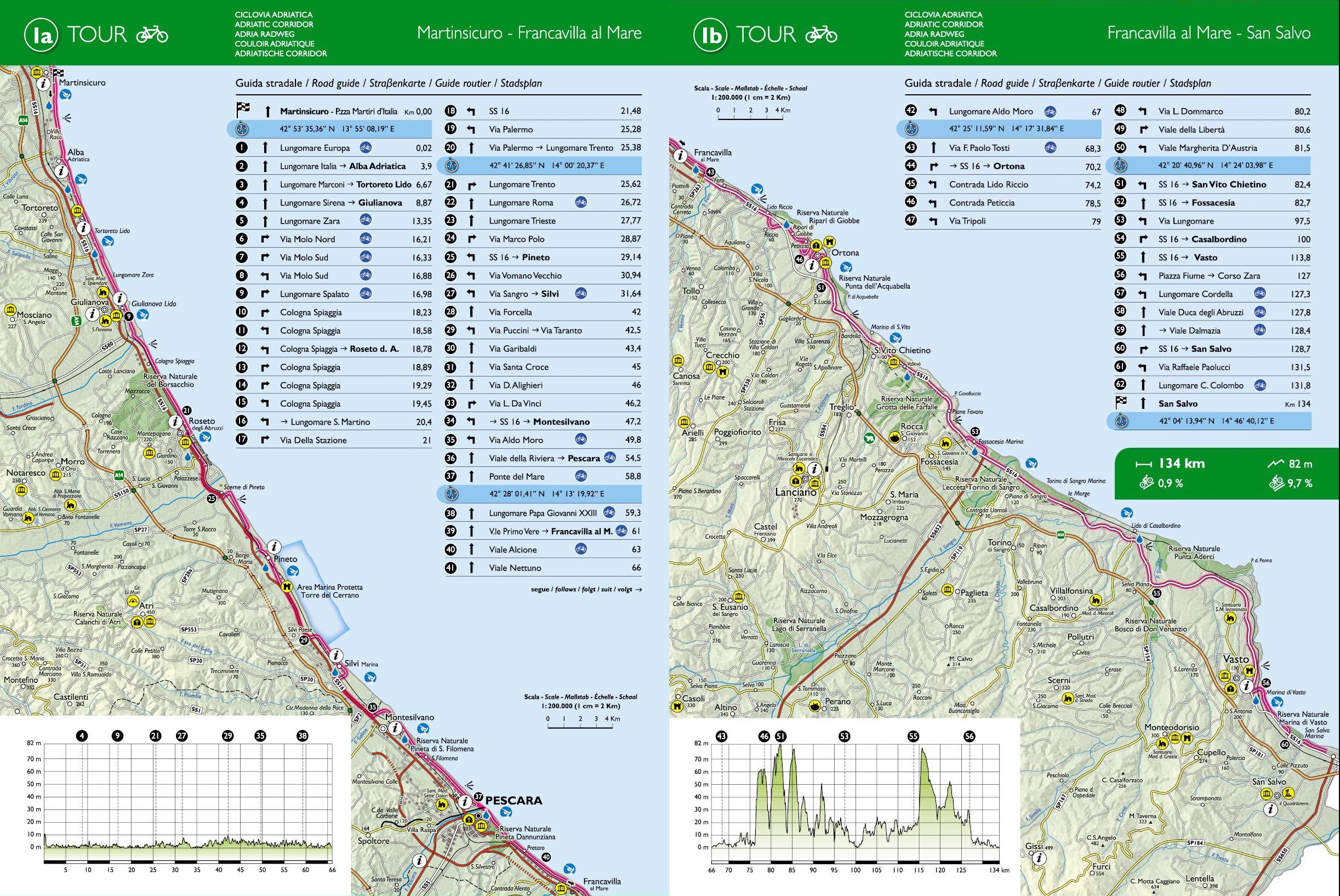The width and height of the screenshot is (1340, 896).
Task: Click the finish flag icon in the San Salvo row
Action: (x=1121, y=402)
